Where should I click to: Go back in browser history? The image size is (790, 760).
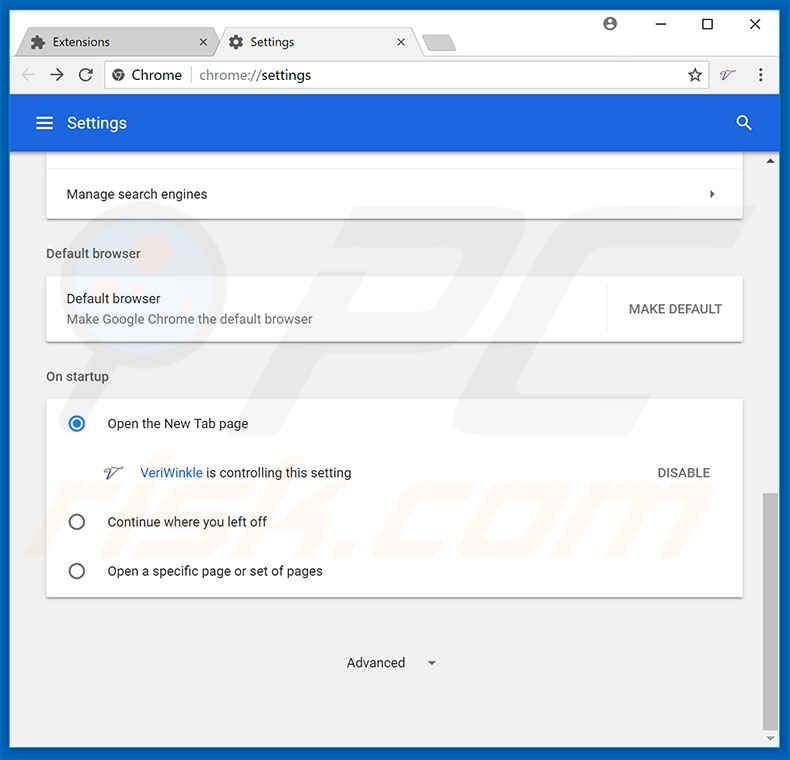28,75
